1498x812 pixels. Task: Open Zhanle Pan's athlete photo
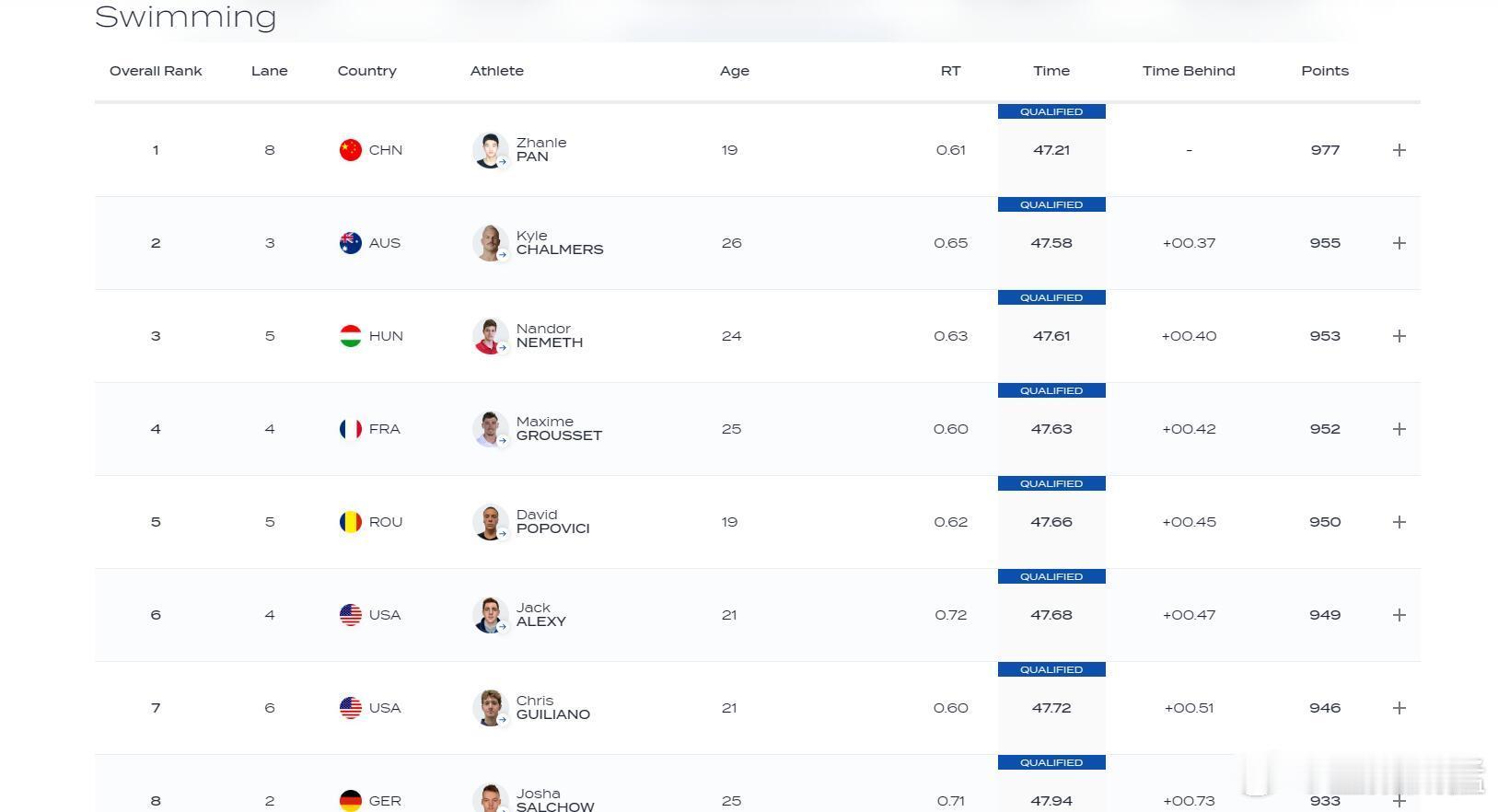[491, 150]
